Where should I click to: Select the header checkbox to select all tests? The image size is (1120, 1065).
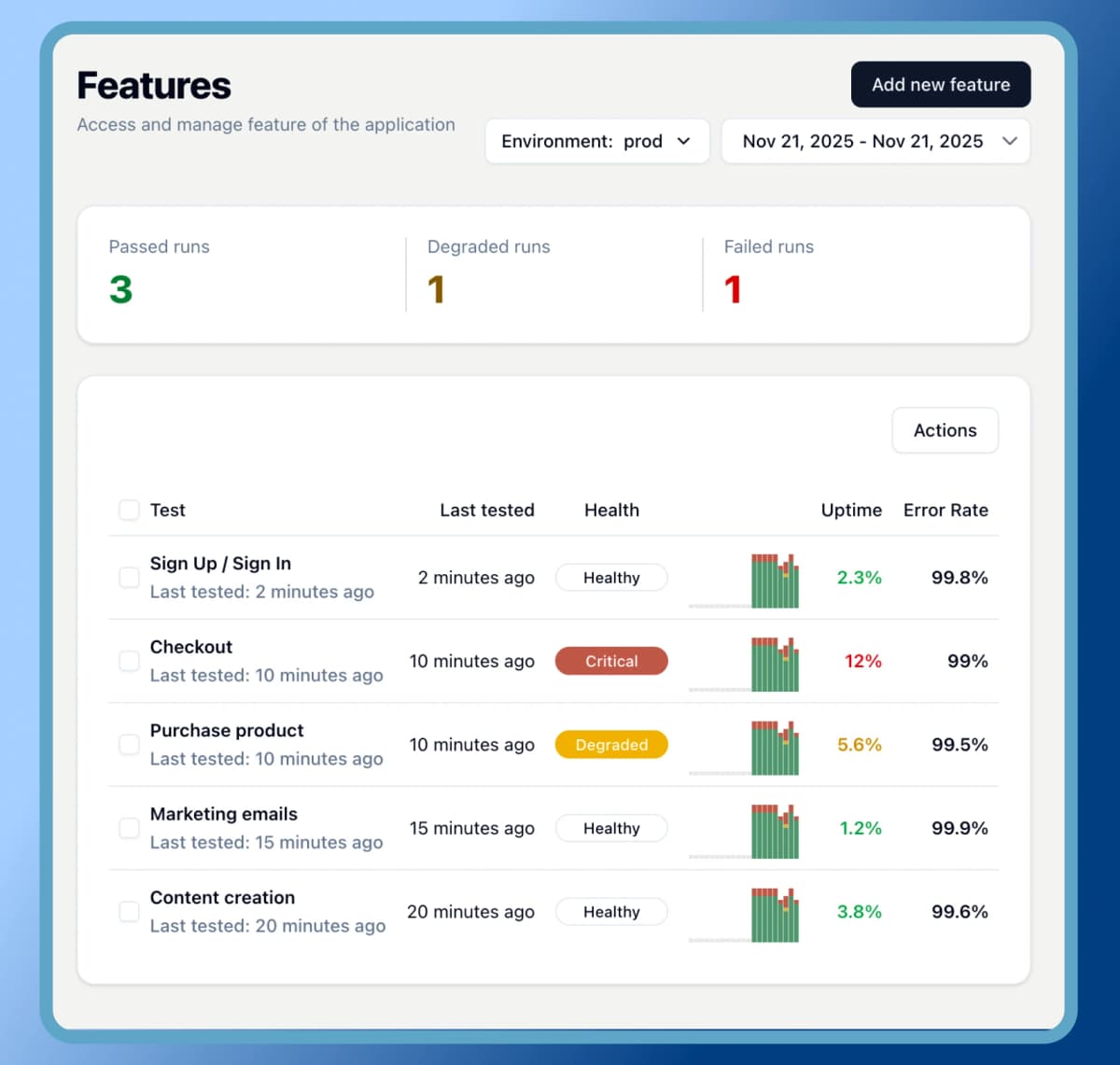(x=129, y=510)
